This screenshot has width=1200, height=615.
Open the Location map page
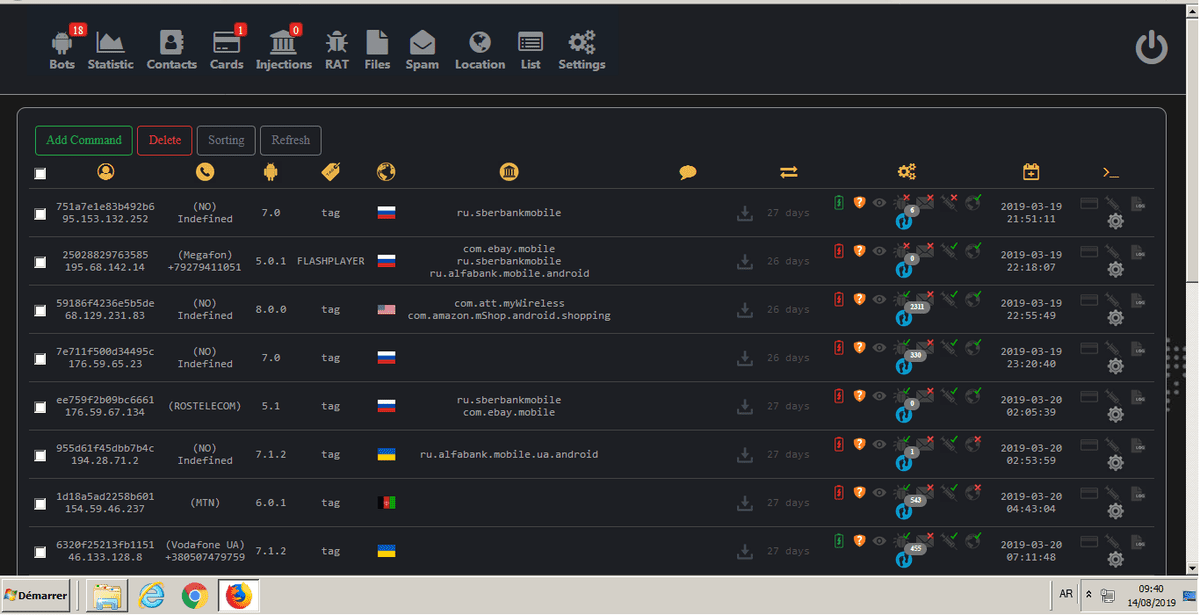tap(480, 51)
